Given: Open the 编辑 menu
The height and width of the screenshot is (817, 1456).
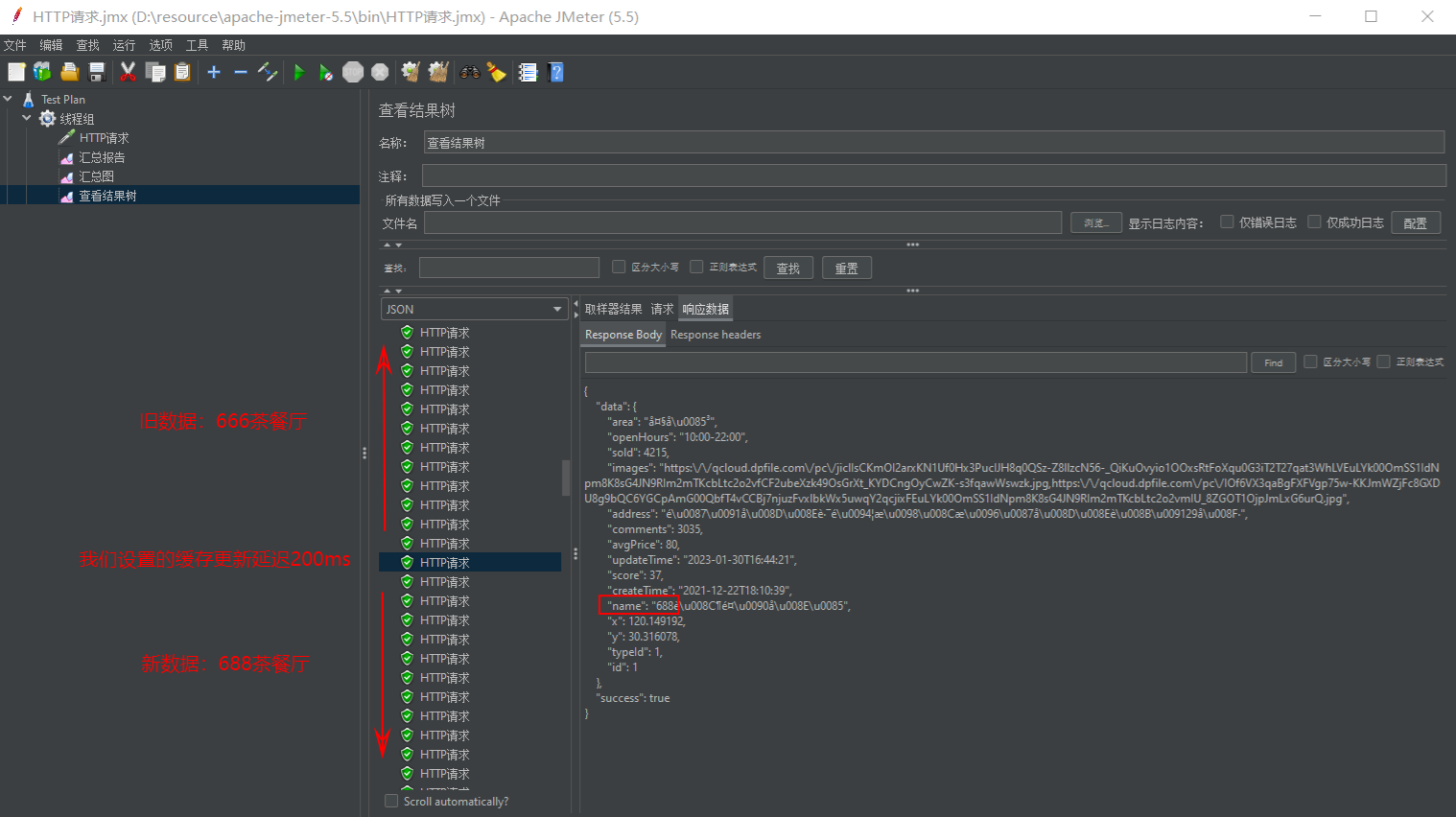Looking at the screenshot, I should point(51,45).
